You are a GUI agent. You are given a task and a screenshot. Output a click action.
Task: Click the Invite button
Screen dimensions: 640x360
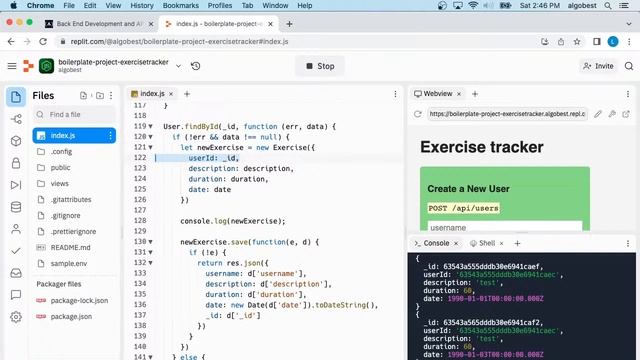coord(598,66)
